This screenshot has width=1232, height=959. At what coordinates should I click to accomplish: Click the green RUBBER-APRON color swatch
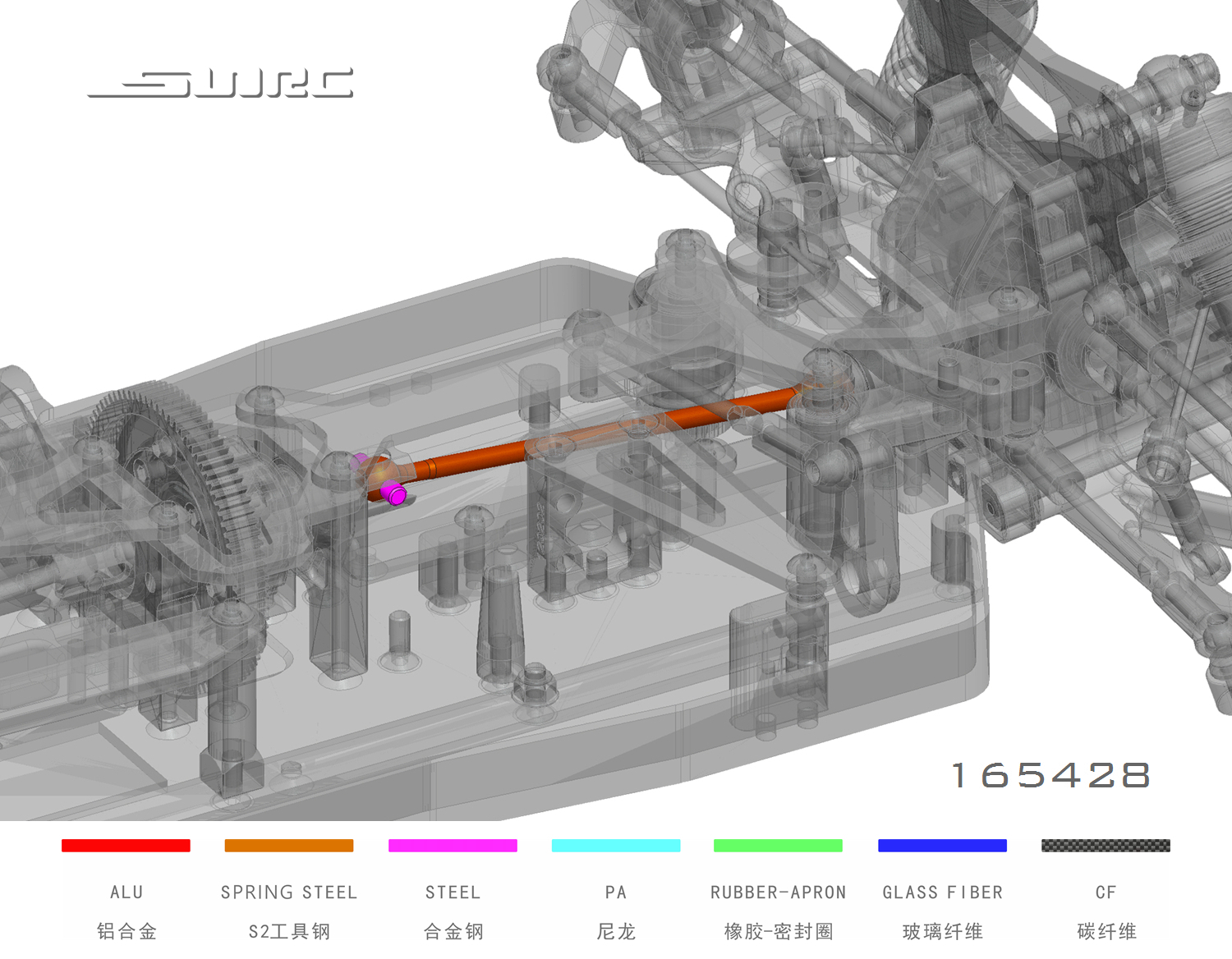(778, 846)
